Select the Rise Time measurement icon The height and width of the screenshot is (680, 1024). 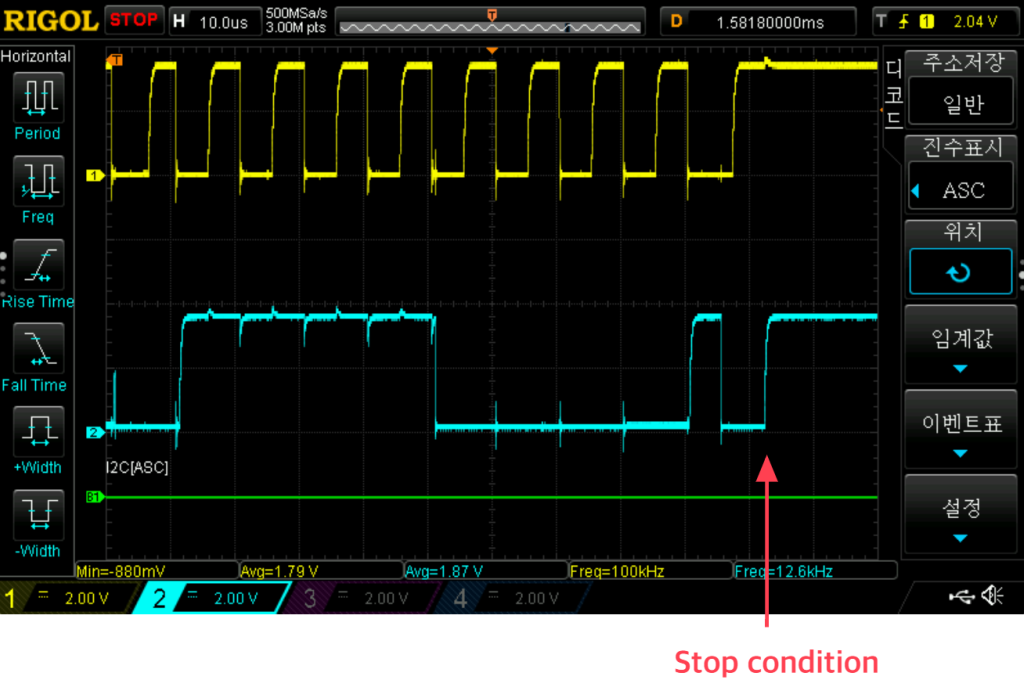(x=38, y=265)
